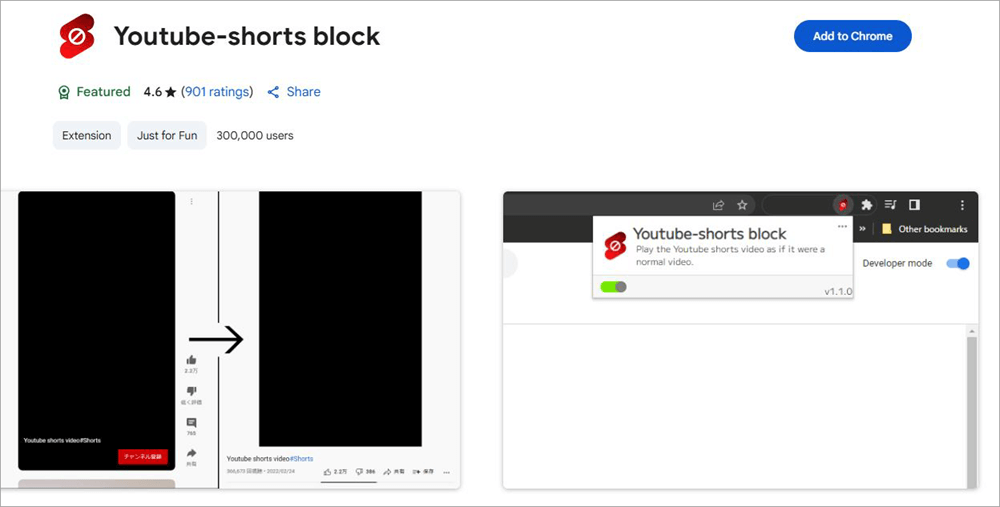Click the scrollbar up arrow in extensions page
1000x507 pixels.
(972, 332)
